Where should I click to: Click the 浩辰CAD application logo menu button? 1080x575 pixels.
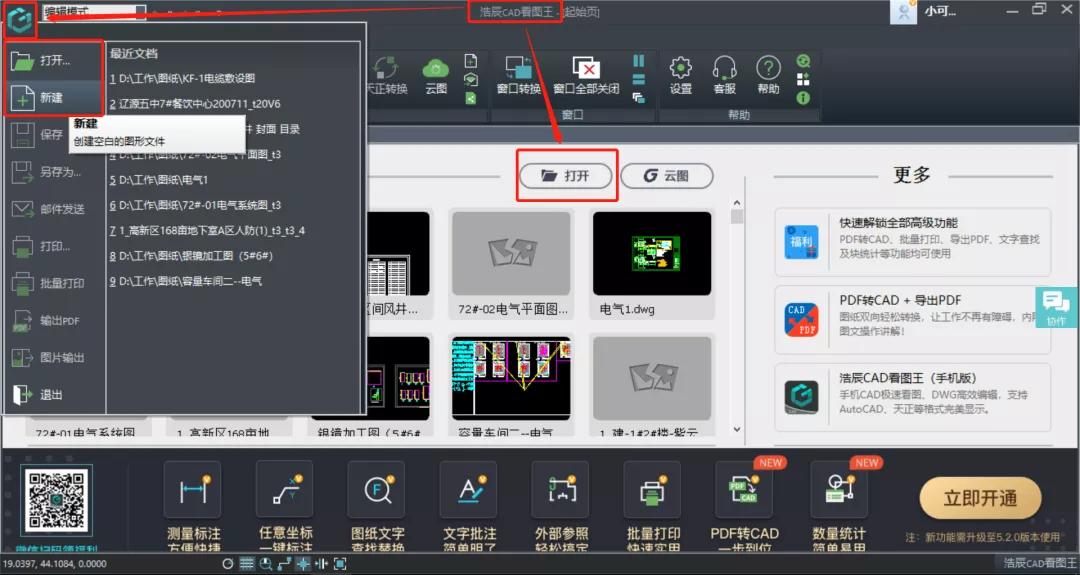point(20,21)
